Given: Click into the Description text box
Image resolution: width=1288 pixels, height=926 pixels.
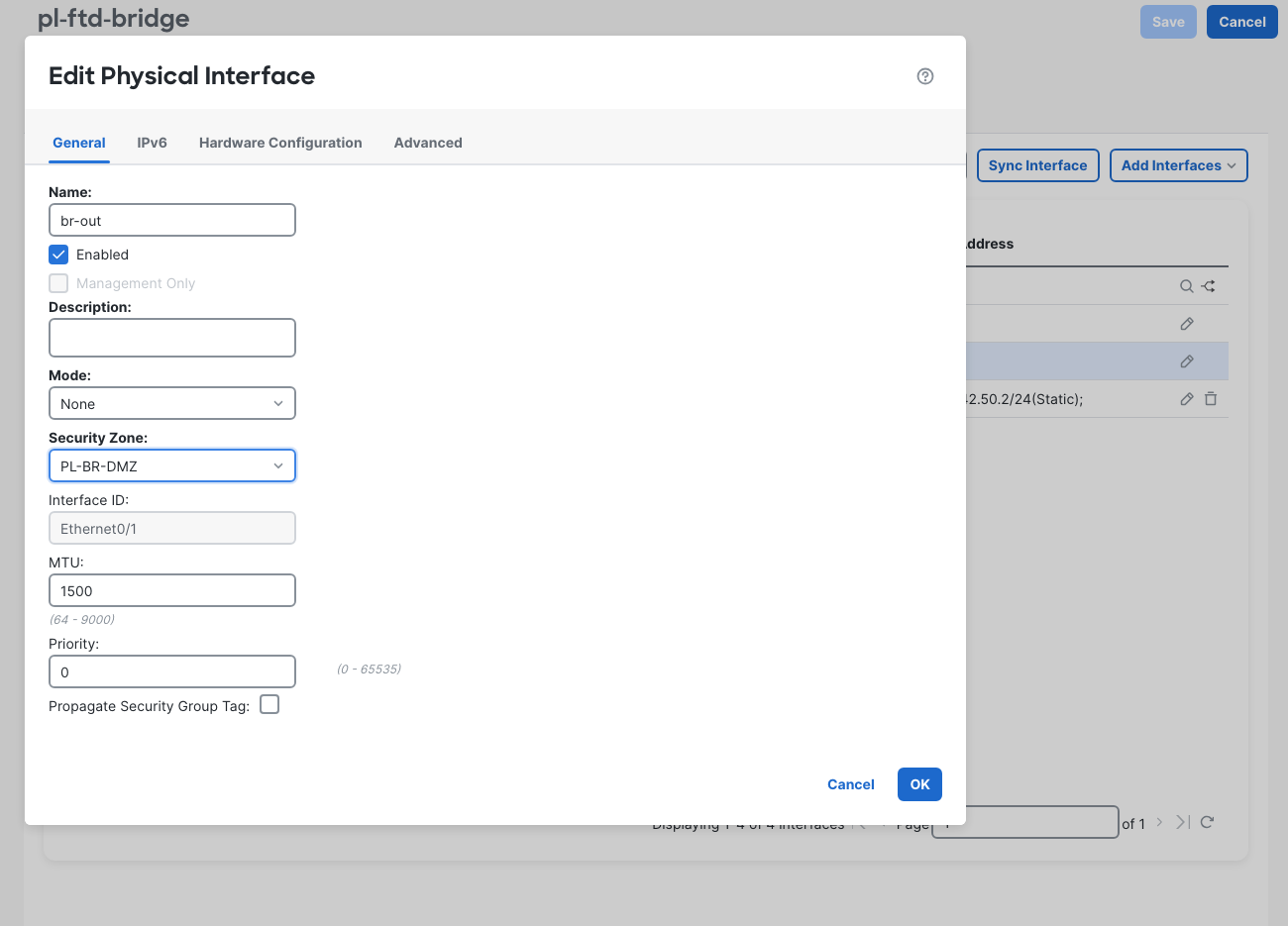Looking at the screenshot, I should (172, 338).
